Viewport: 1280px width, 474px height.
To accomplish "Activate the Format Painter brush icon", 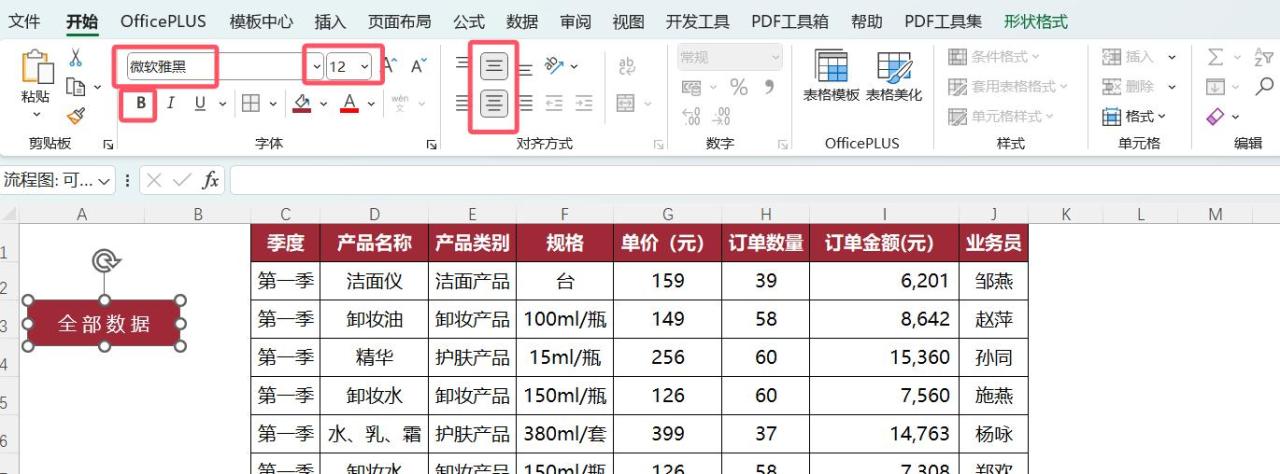I will pos(75,116).
